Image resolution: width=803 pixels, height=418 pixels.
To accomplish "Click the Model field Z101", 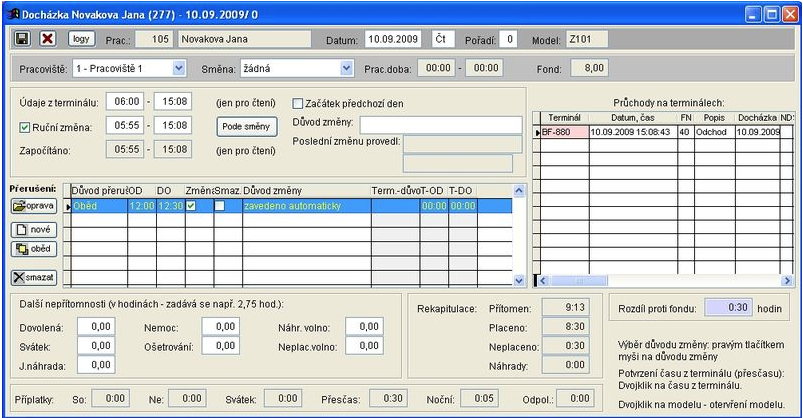I will click(587, 39).
